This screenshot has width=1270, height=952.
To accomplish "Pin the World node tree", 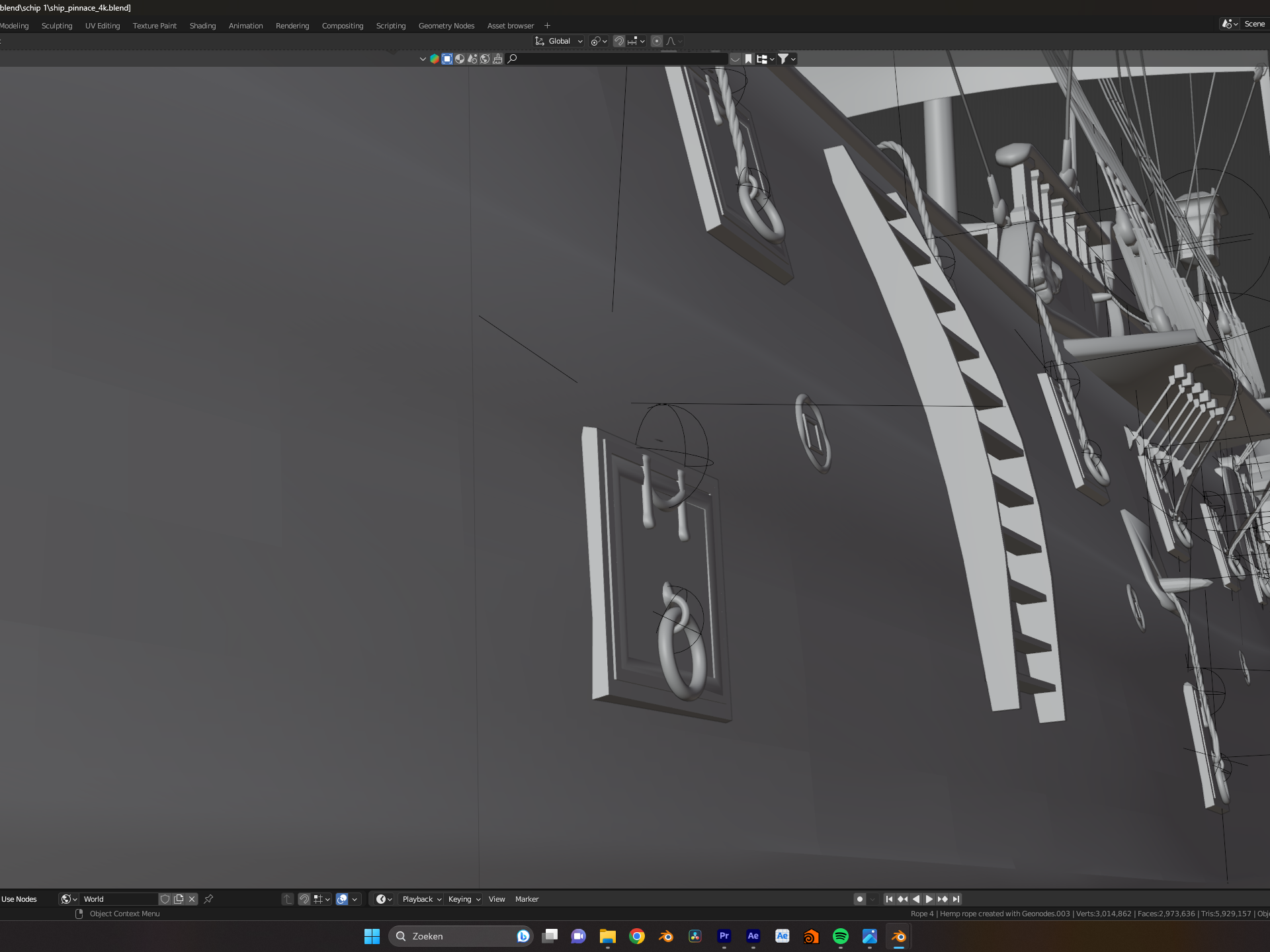I will click(208, 899).
